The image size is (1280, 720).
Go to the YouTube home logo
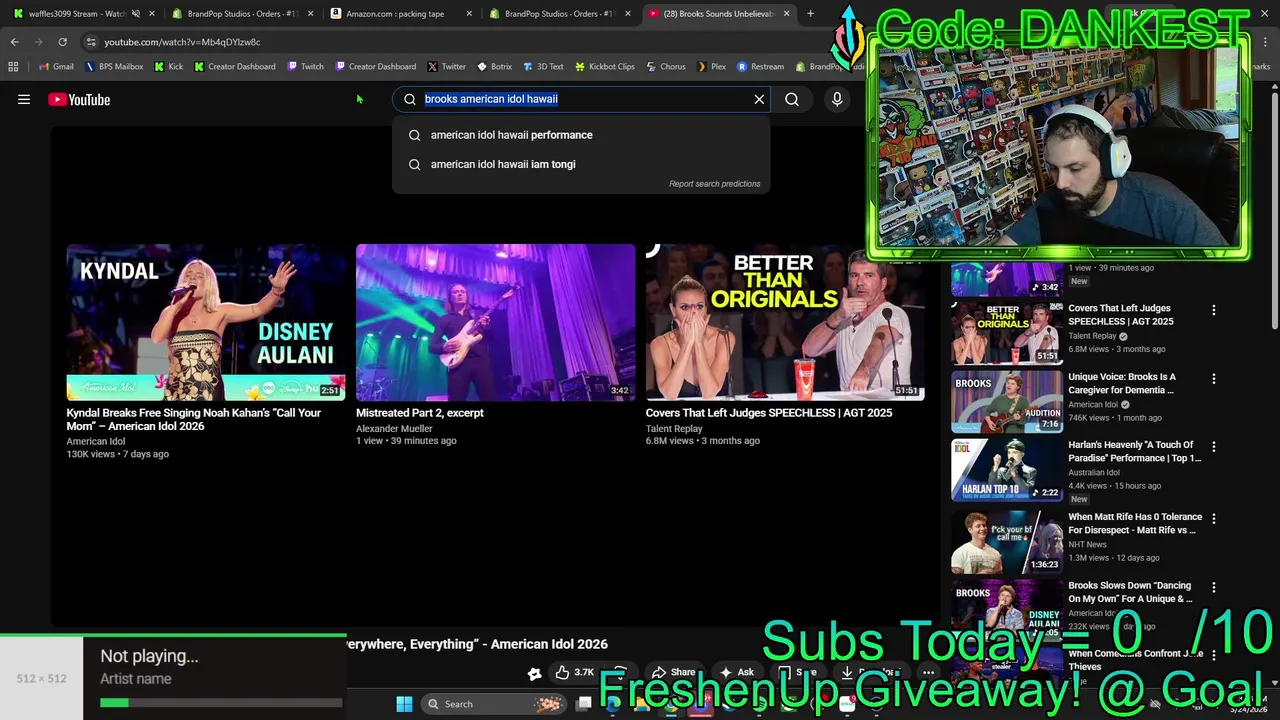pos(79,99)
